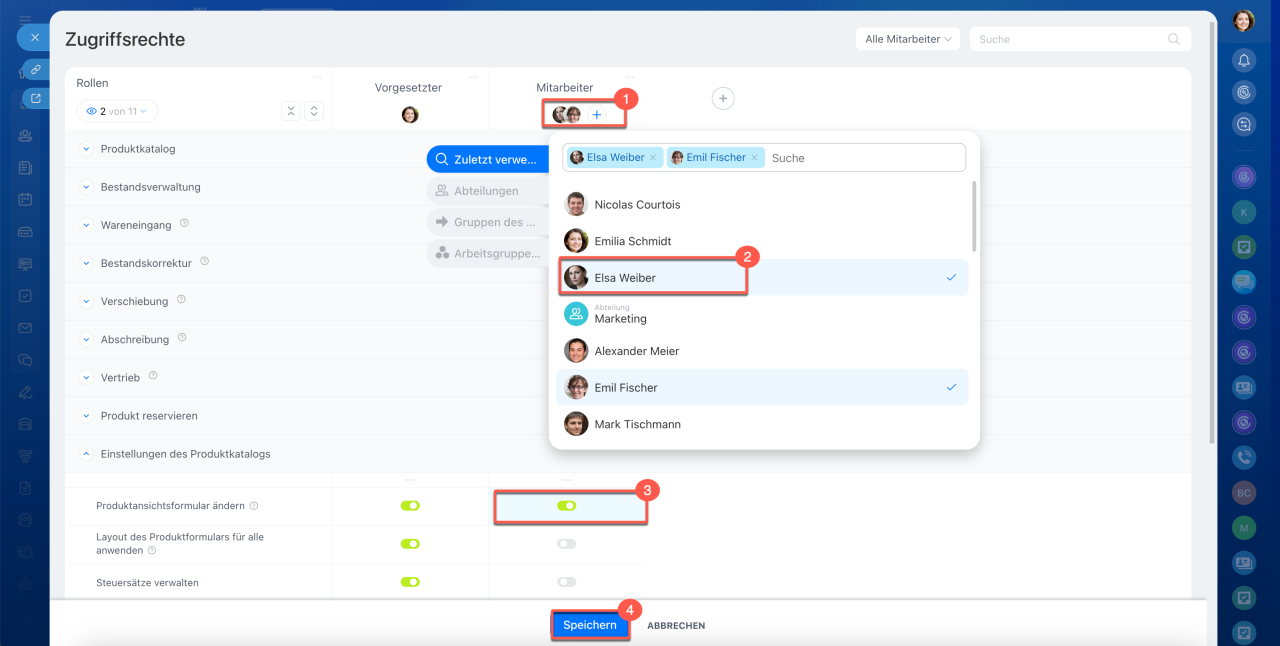1280x646 pixels.
Task: Click the user profile avatar at top right
Action: point(1243,20)
